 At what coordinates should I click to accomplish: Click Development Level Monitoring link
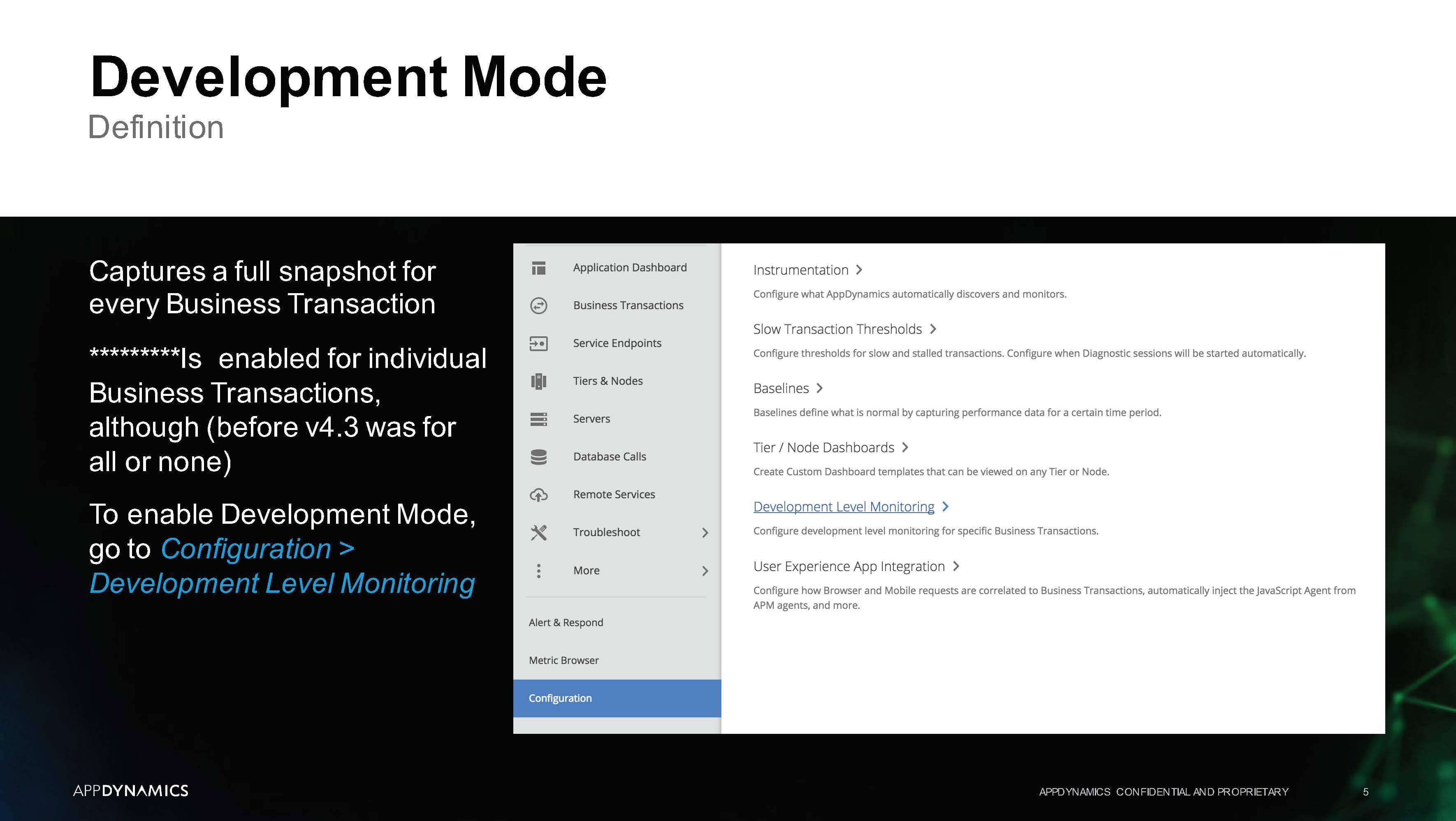click(843, 507)
